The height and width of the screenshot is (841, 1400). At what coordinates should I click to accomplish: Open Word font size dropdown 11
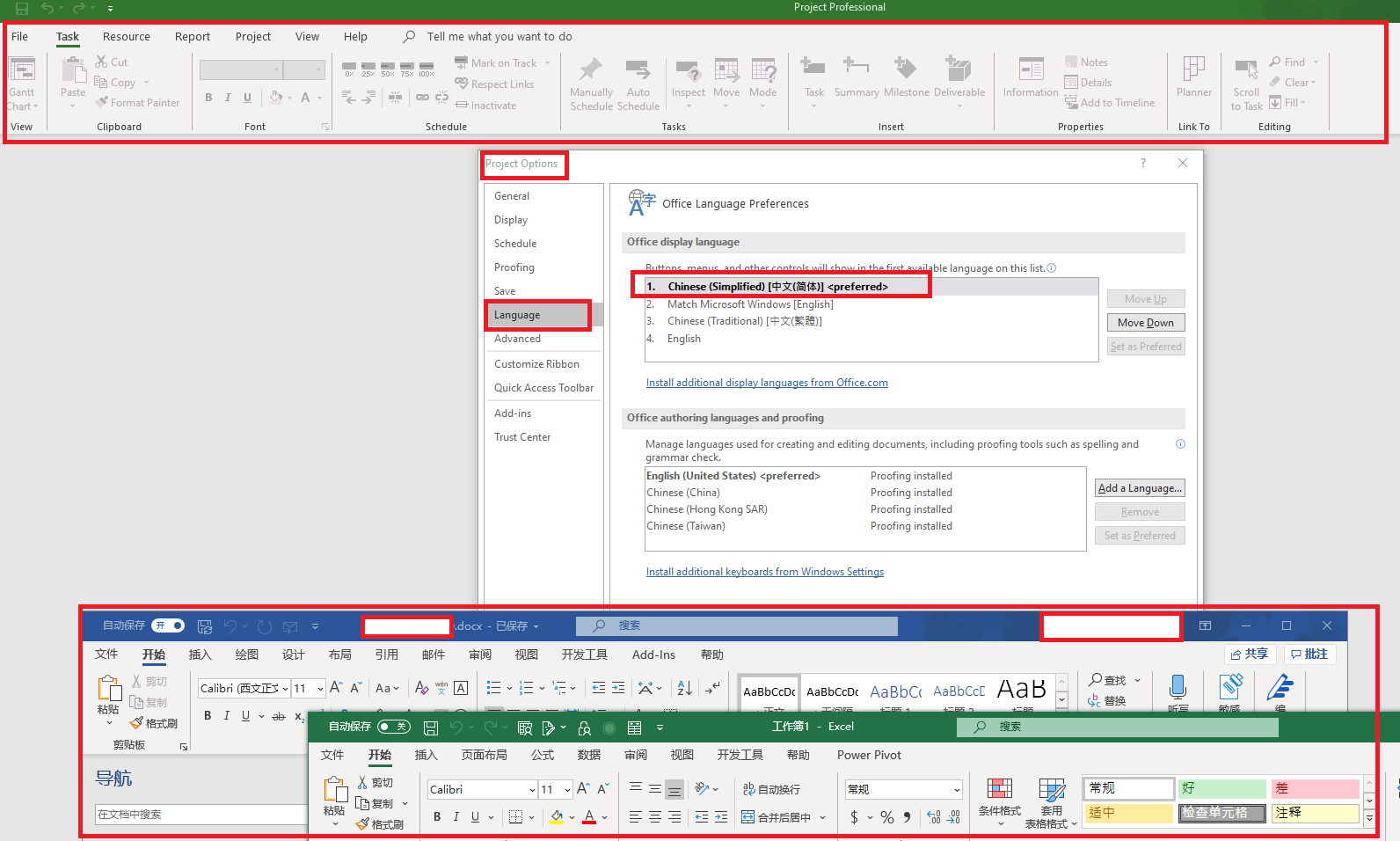[x=320, y=689]
